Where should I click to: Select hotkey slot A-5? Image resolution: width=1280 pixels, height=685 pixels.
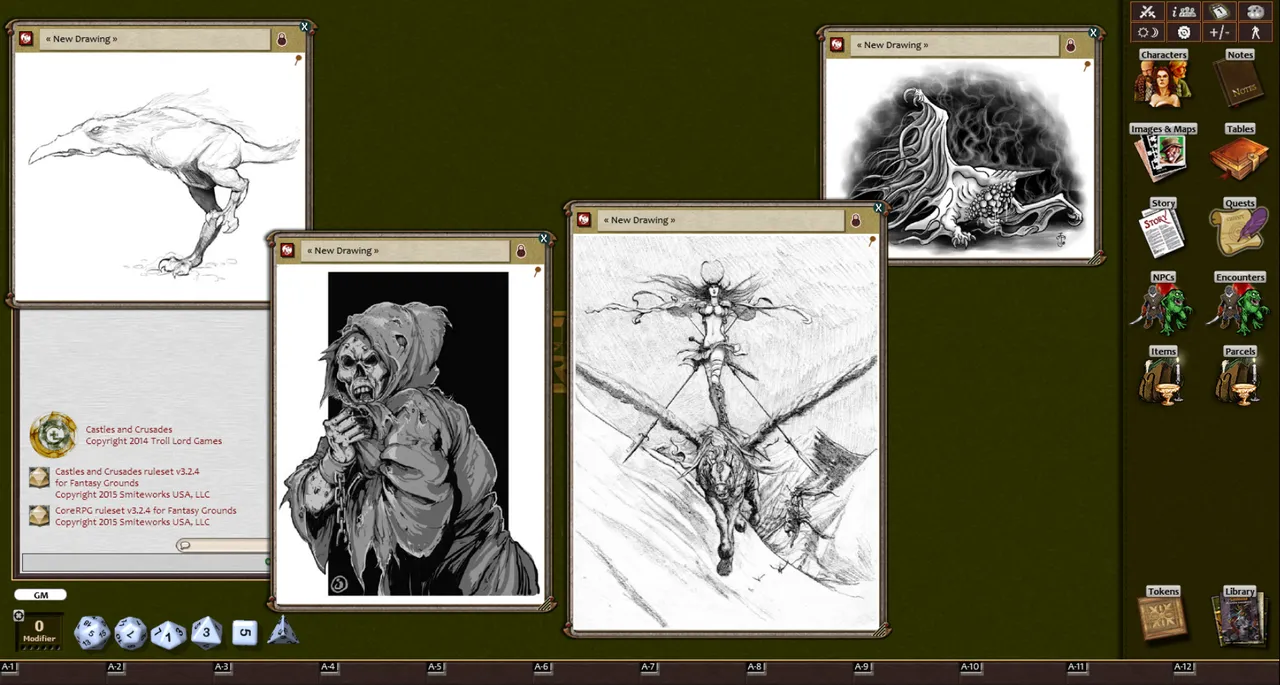(x=435, y=667)
